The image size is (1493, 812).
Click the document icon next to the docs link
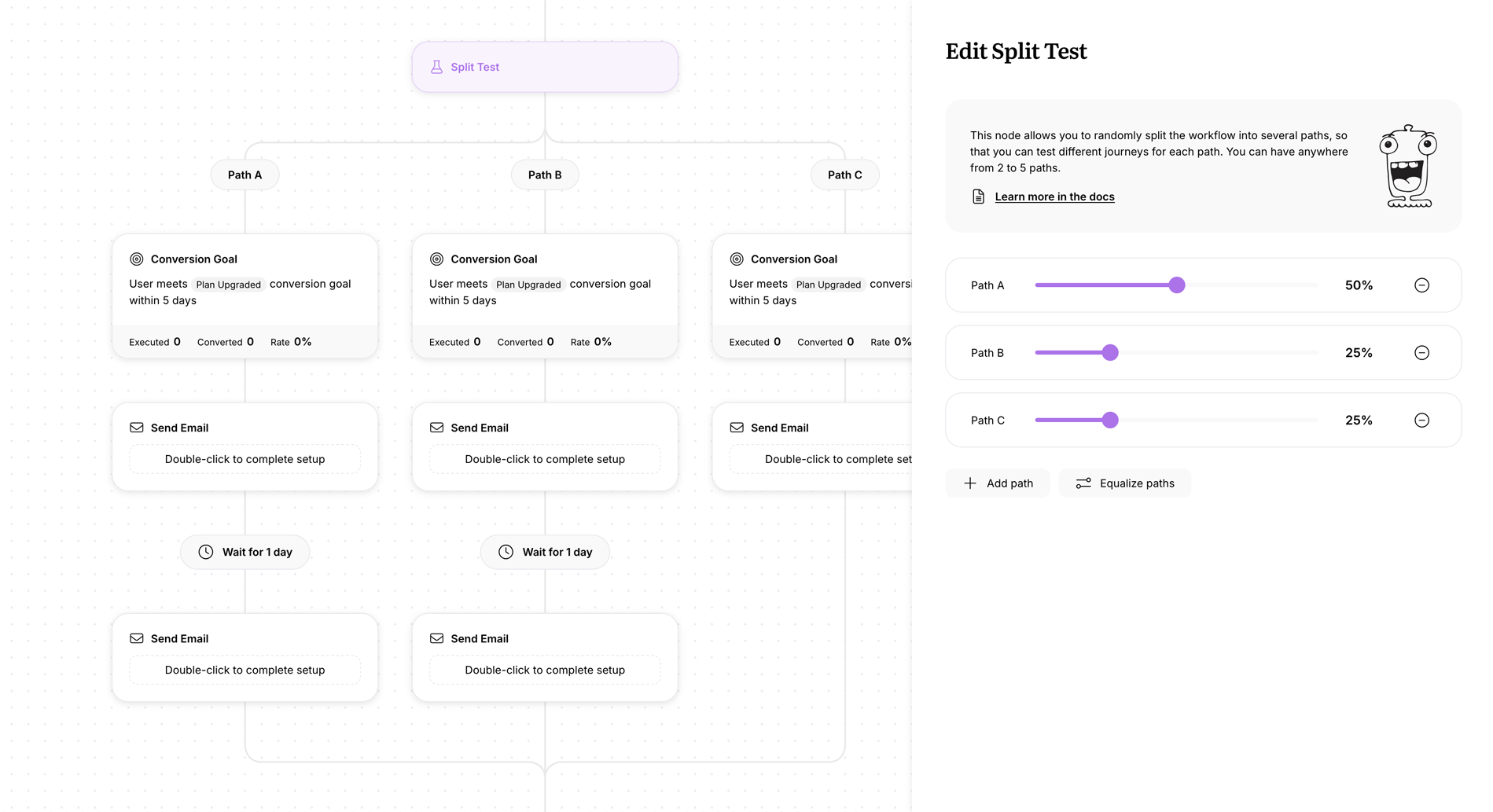pos(978,196)
